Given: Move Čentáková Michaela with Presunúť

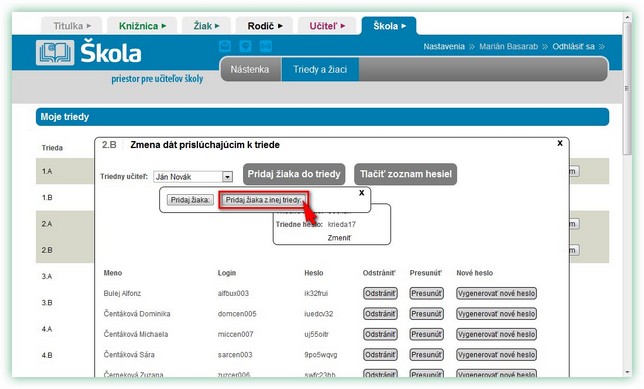Looking at the screenshot, I should (x=427, y=334).
